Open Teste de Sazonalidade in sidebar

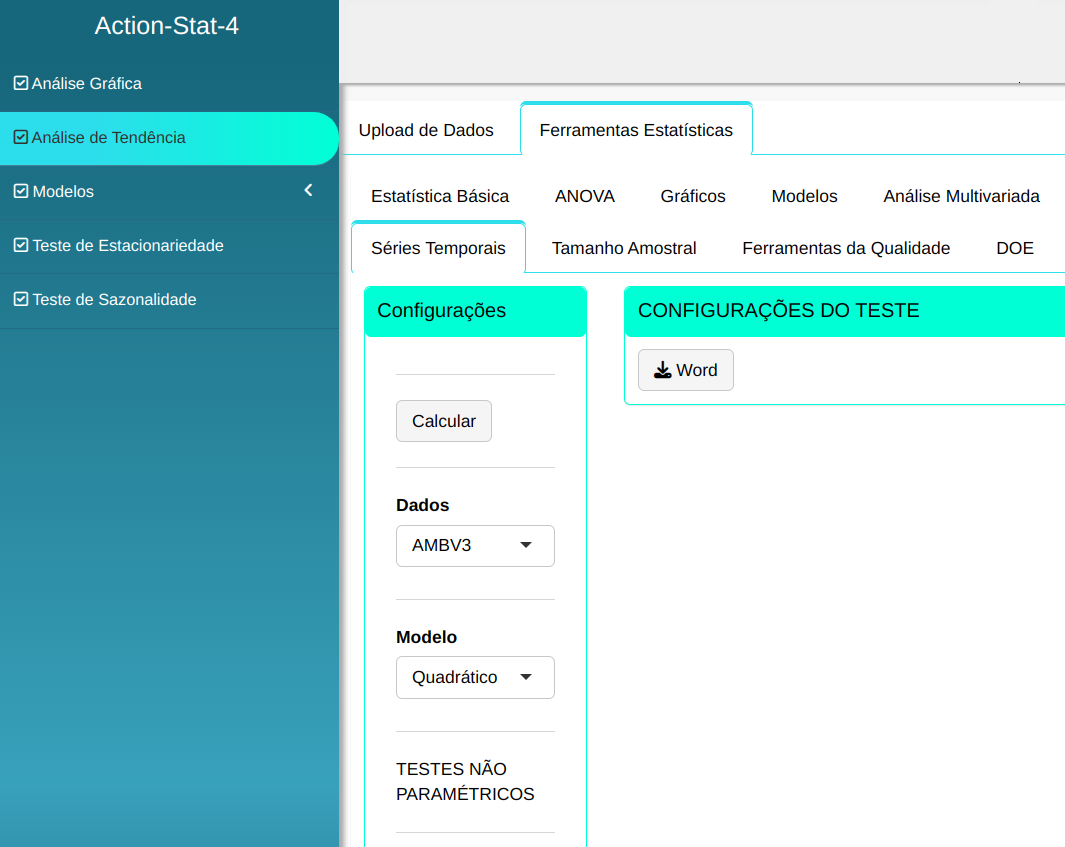[x=114, y=299]
